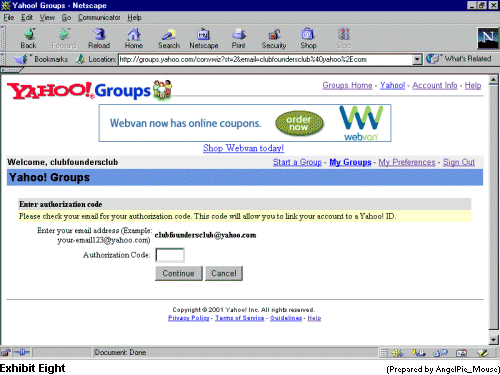Click the Back toolbar icon
Viewport: 500px width, 375px height.
[29, 38]
